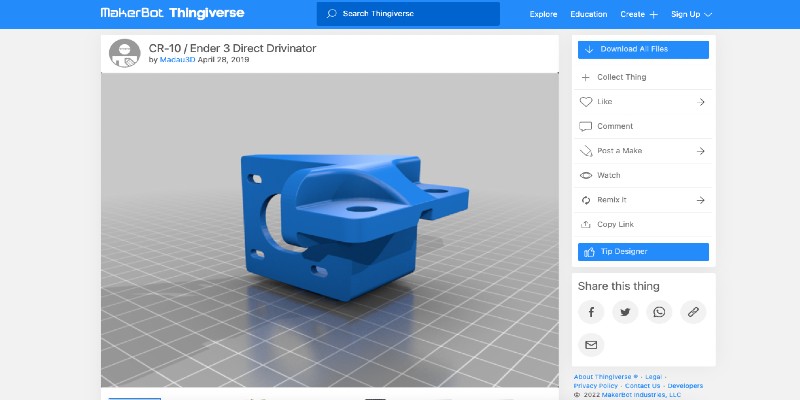Click the download arrow icon
Viewport: 800px width, 400px height.
point(589,49)
